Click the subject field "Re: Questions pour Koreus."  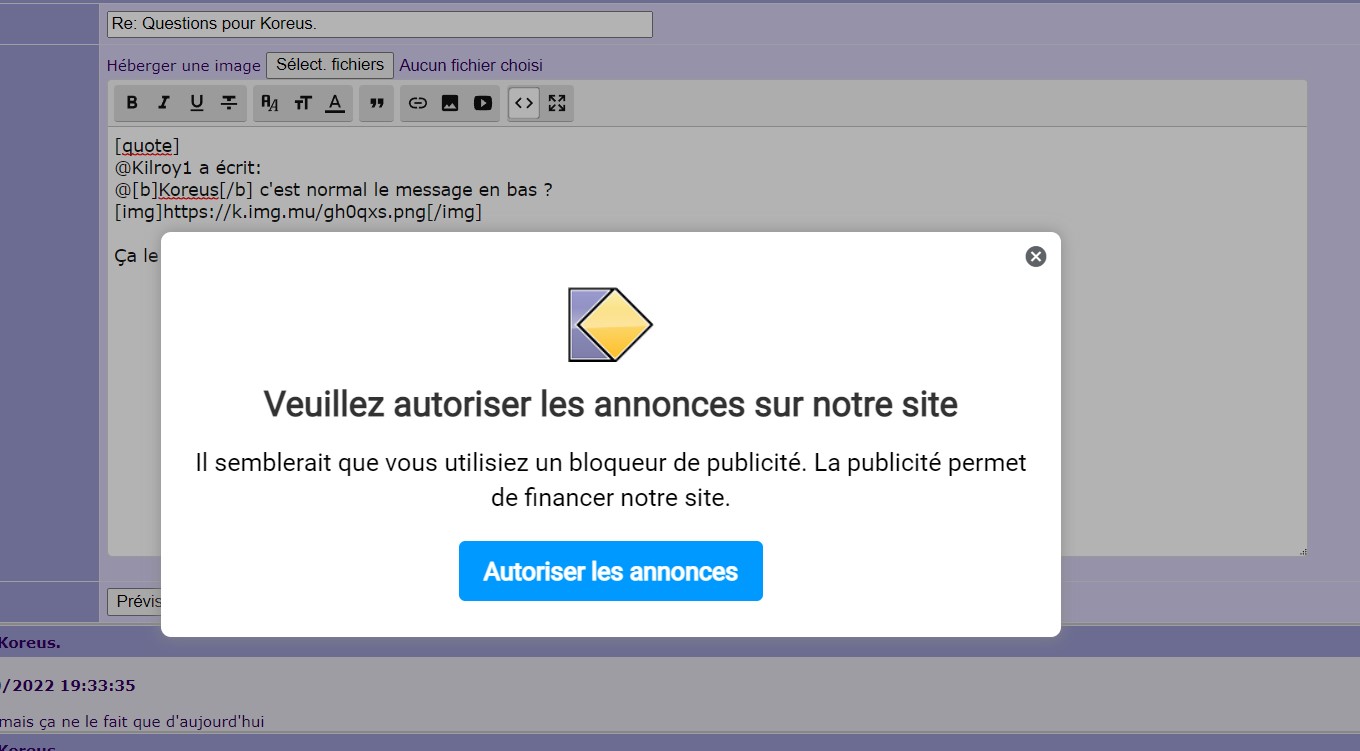pyautogui.click(x=380, y=24)
